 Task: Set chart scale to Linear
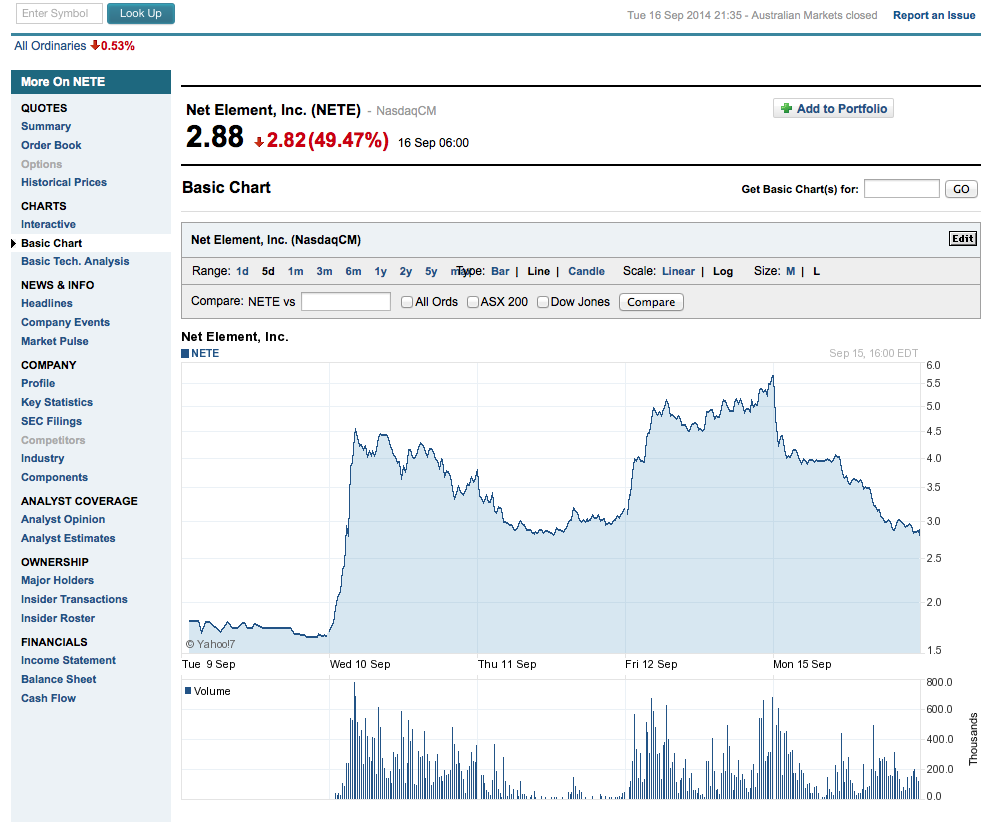pyautogui.click(x=678, y=271)
